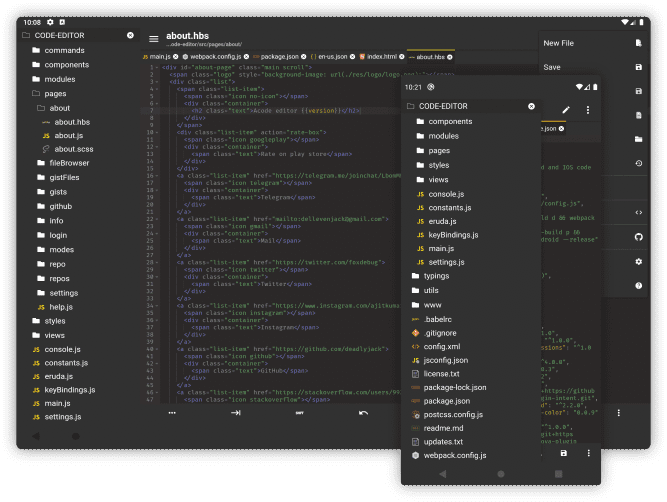The width and height of the screenshot is (667, 502).
Task: Close the .json tab on the phone
Action: pos(562,128)
